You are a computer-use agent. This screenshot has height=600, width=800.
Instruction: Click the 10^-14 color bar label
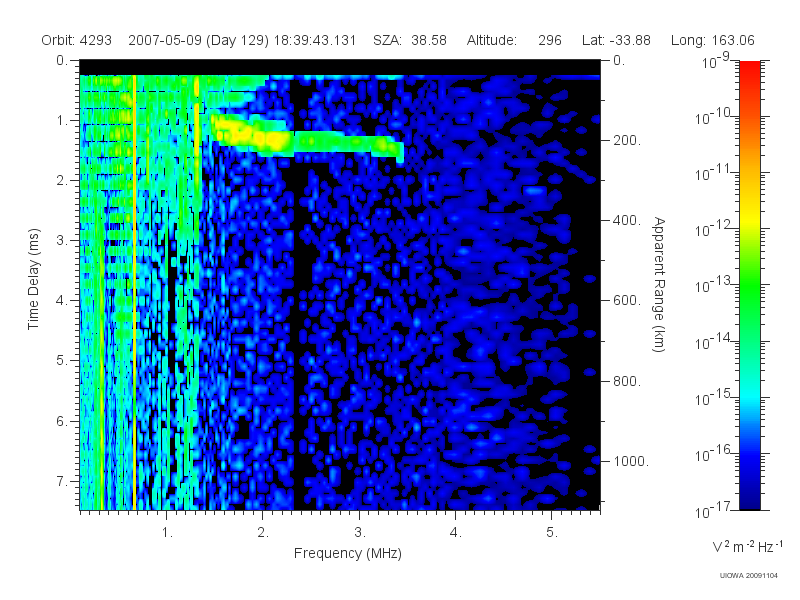point(715,341)
